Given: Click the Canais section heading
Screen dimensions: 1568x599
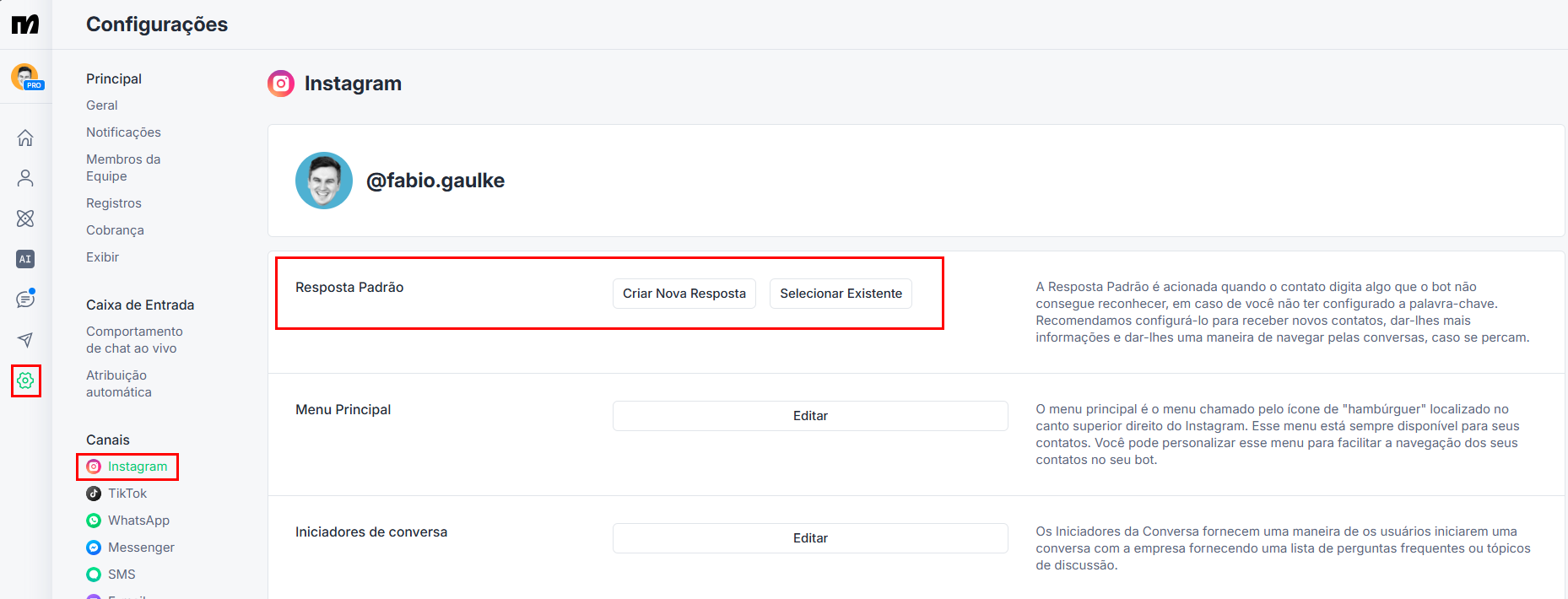Looking at the screenshot, I should point(108,440).
